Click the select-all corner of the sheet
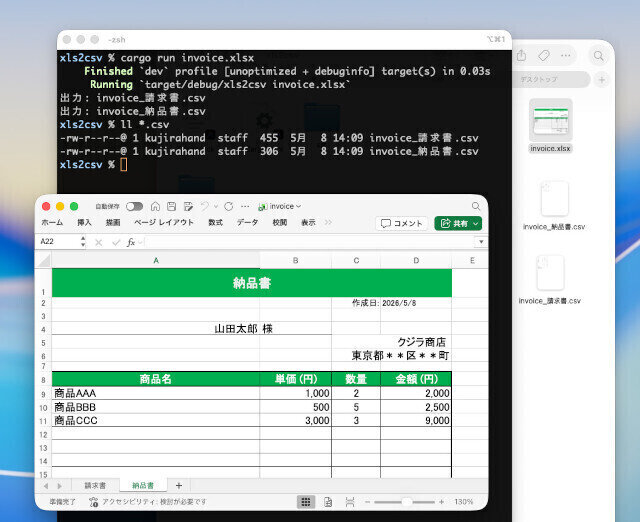This screenshot has width=640, height=522. (43, 260)
